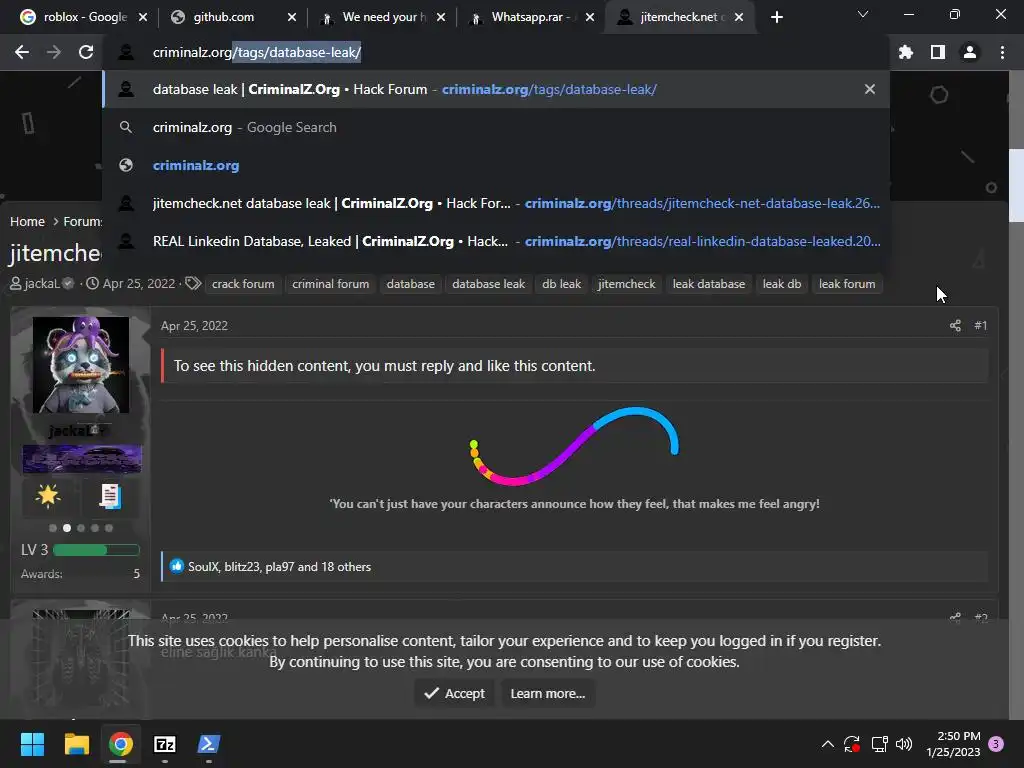Viewport: 1024px width, 768px height.
Task: Open the database leak tag
Action: (x=488, y=284)
